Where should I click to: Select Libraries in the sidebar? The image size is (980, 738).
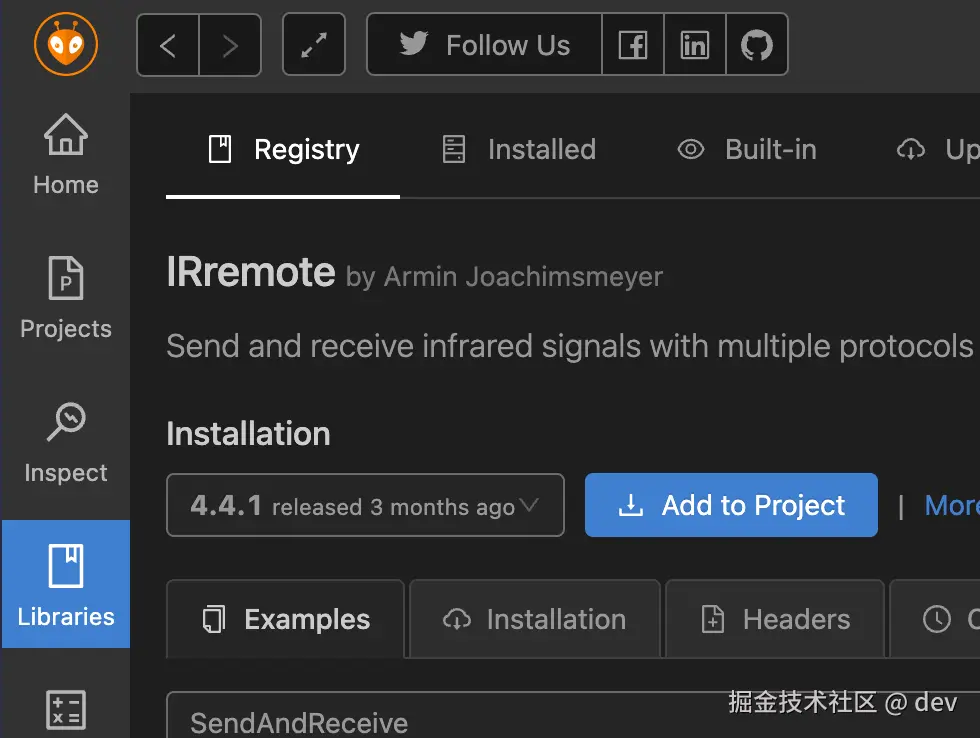pyautogui.click(x=66, y=584)
